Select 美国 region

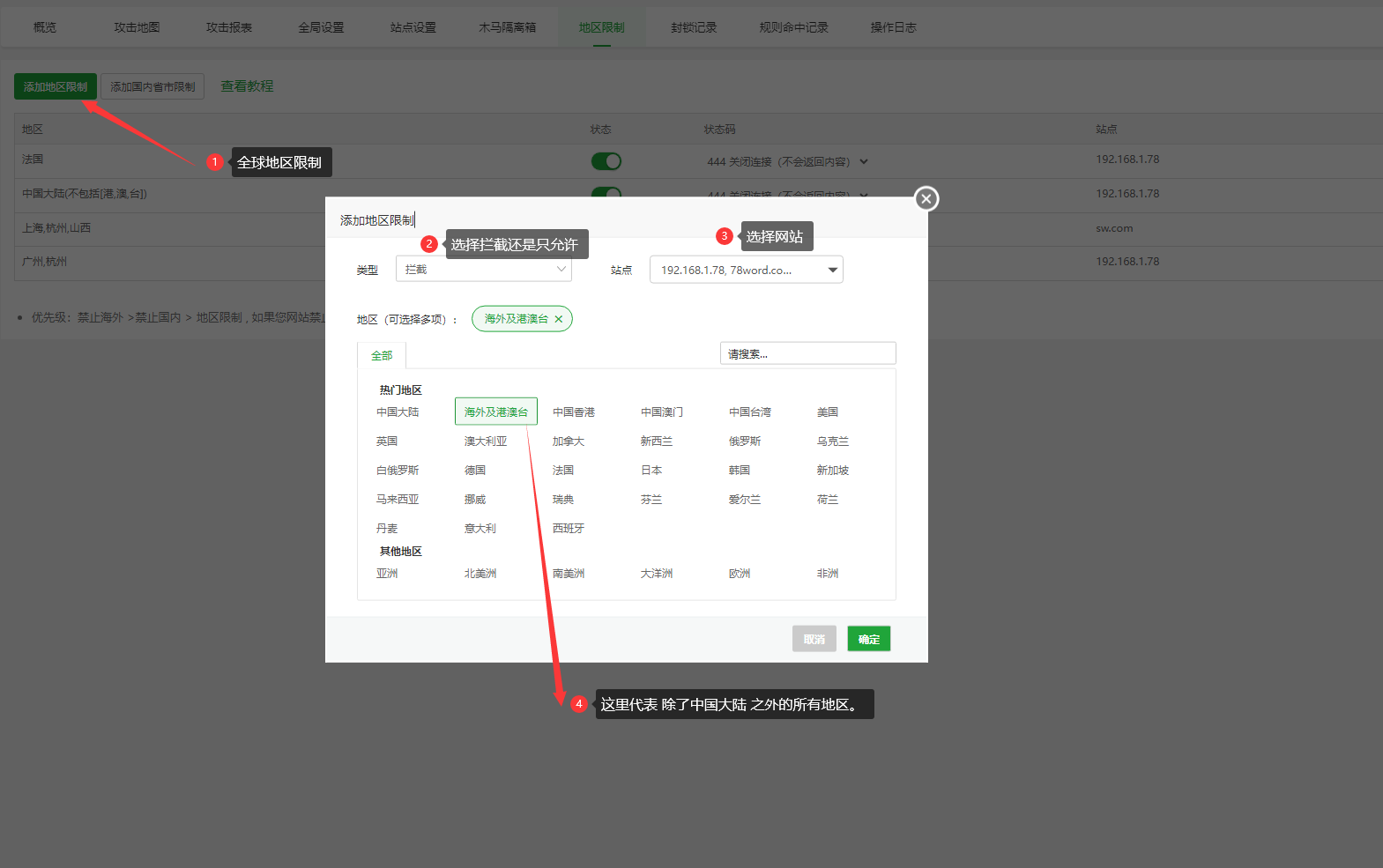click(828, 412)
